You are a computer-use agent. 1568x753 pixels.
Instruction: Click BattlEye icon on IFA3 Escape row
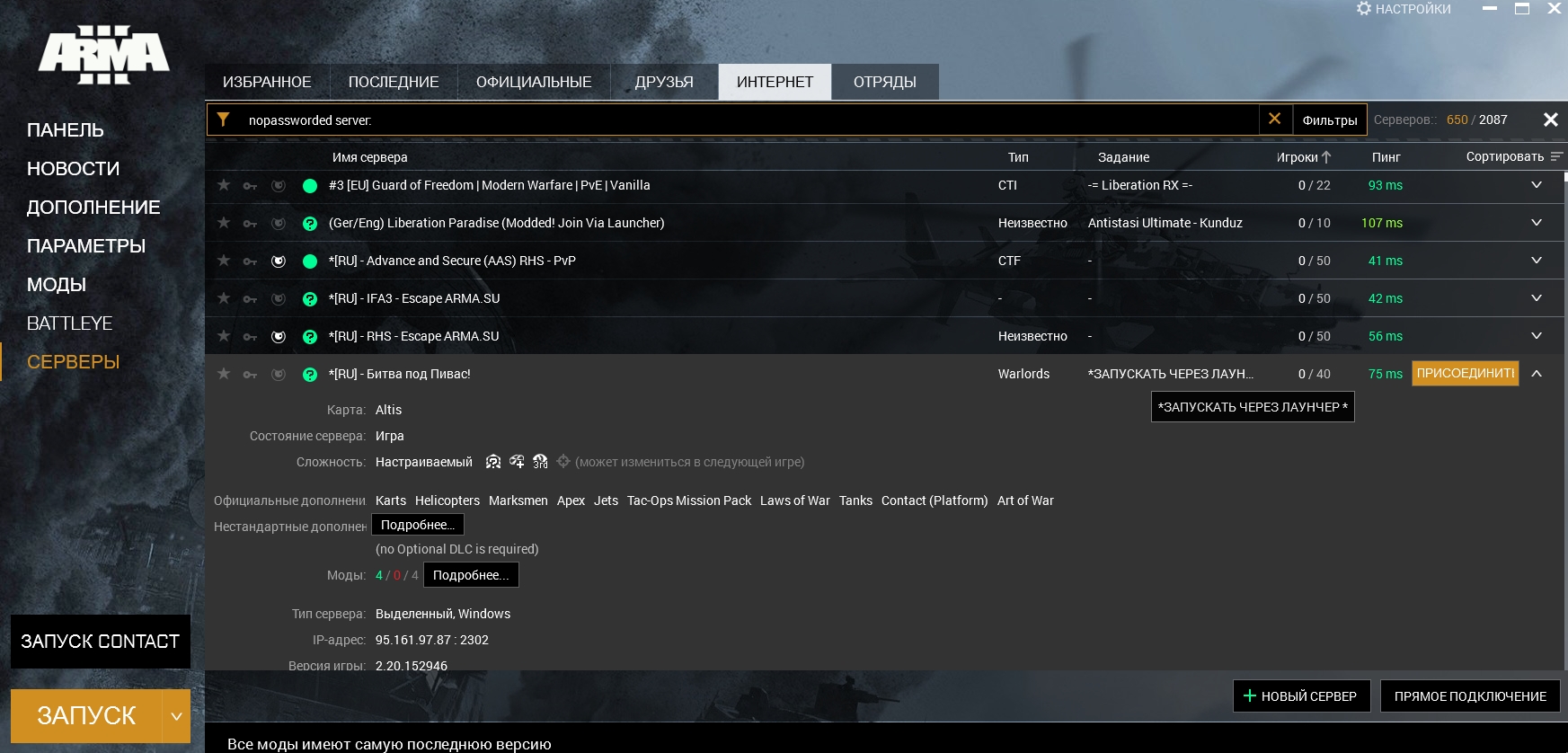[279, 299]
